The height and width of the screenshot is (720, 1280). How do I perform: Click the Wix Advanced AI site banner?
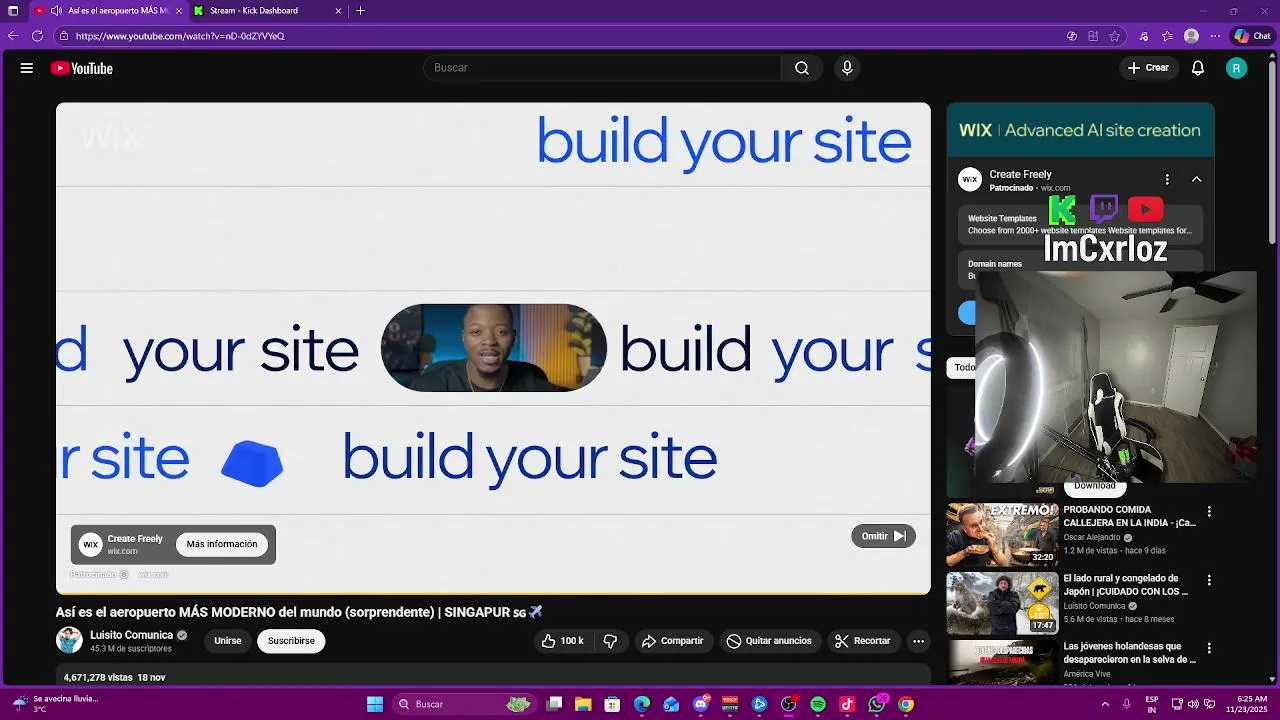click(x=1080, y=130)
